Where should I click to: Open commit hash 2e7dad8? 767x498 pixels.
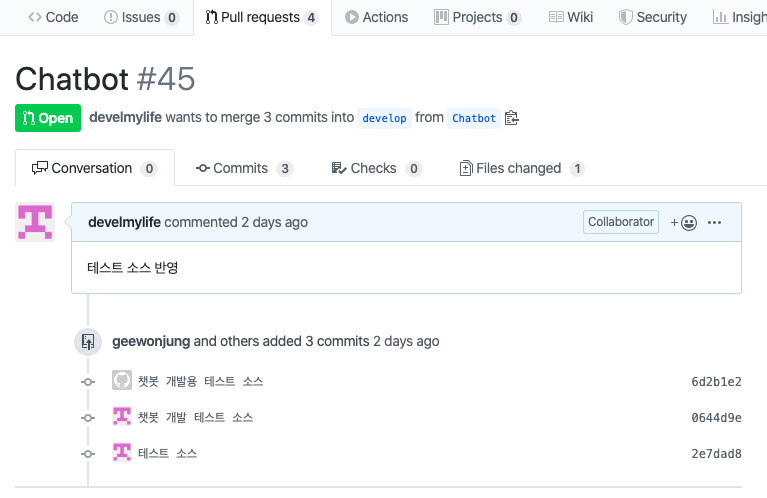pyautogui.click(x=716, y=454)
